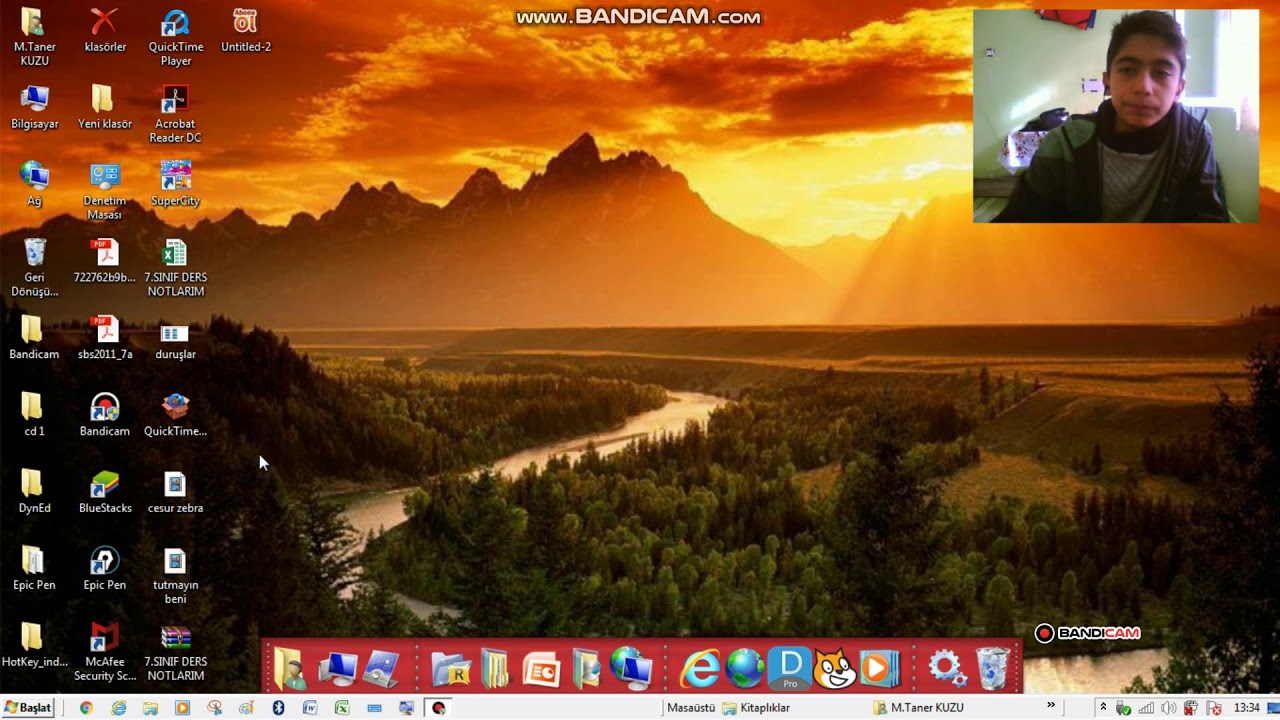
Task: Open the DynEd folder
Action: pyautogui.click(x=35, y=491)
